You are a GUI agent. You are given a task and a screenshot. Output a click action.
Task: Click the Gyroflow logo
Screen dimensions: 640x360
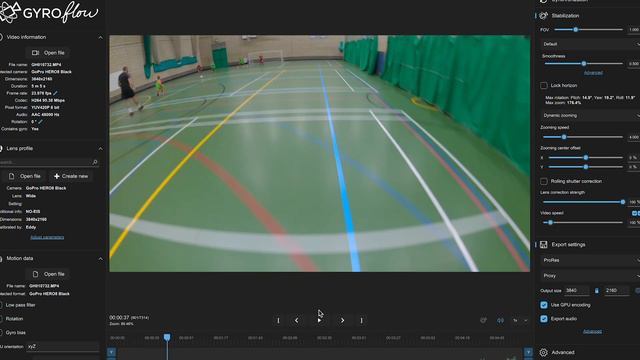tap(49, 12)
